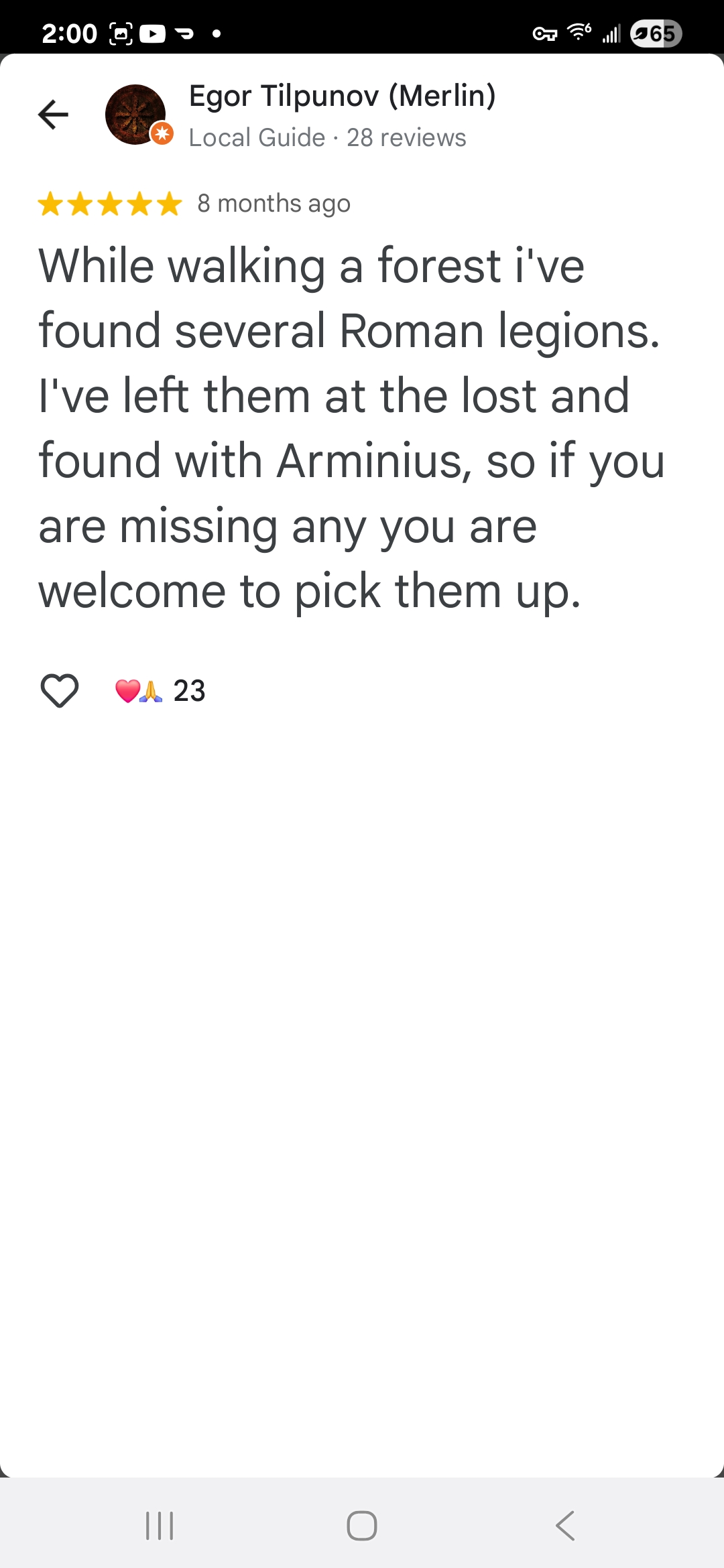This screenshot has height=1568, width=724.
Task: Click the five-star rating row
Action: [x=110, y=204]
